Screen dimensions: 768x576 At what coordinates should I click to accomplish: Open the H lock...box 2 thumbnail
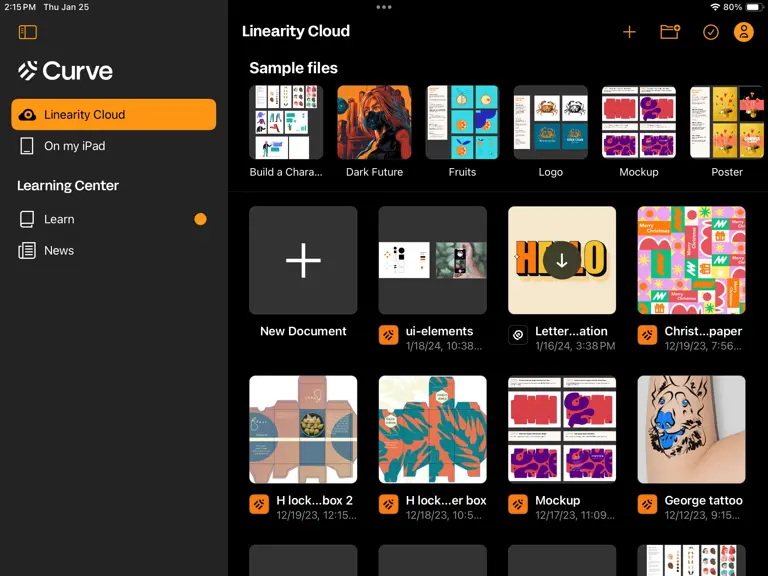pos(303,430)
